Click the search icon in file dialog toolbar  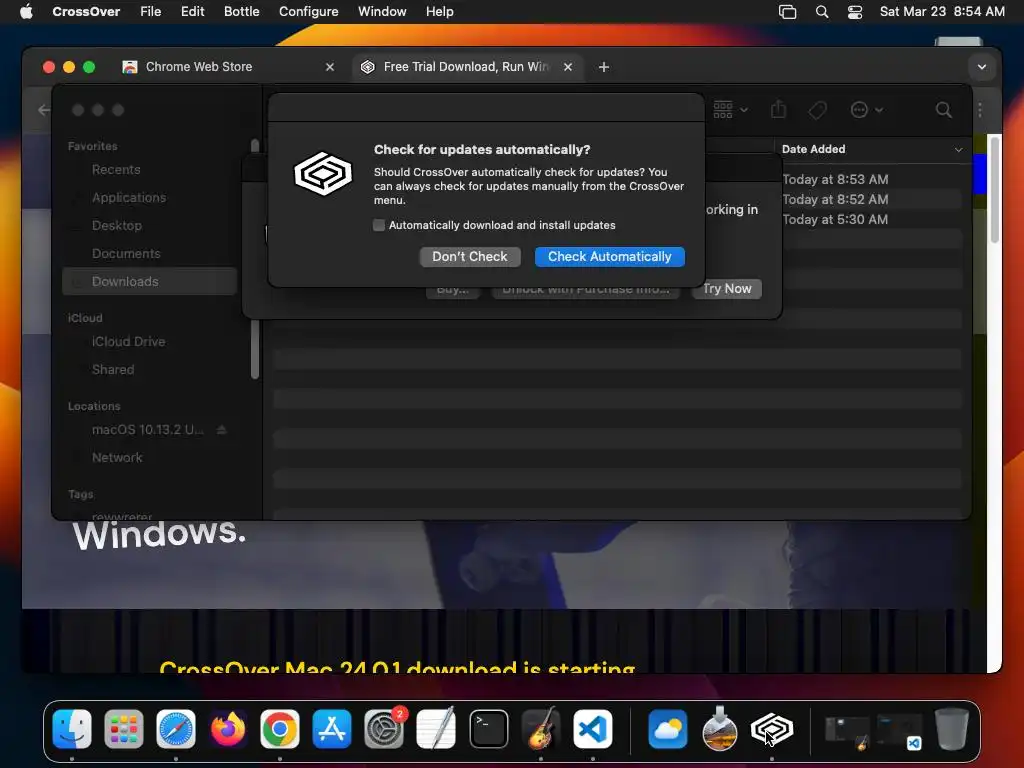point(944,110)
